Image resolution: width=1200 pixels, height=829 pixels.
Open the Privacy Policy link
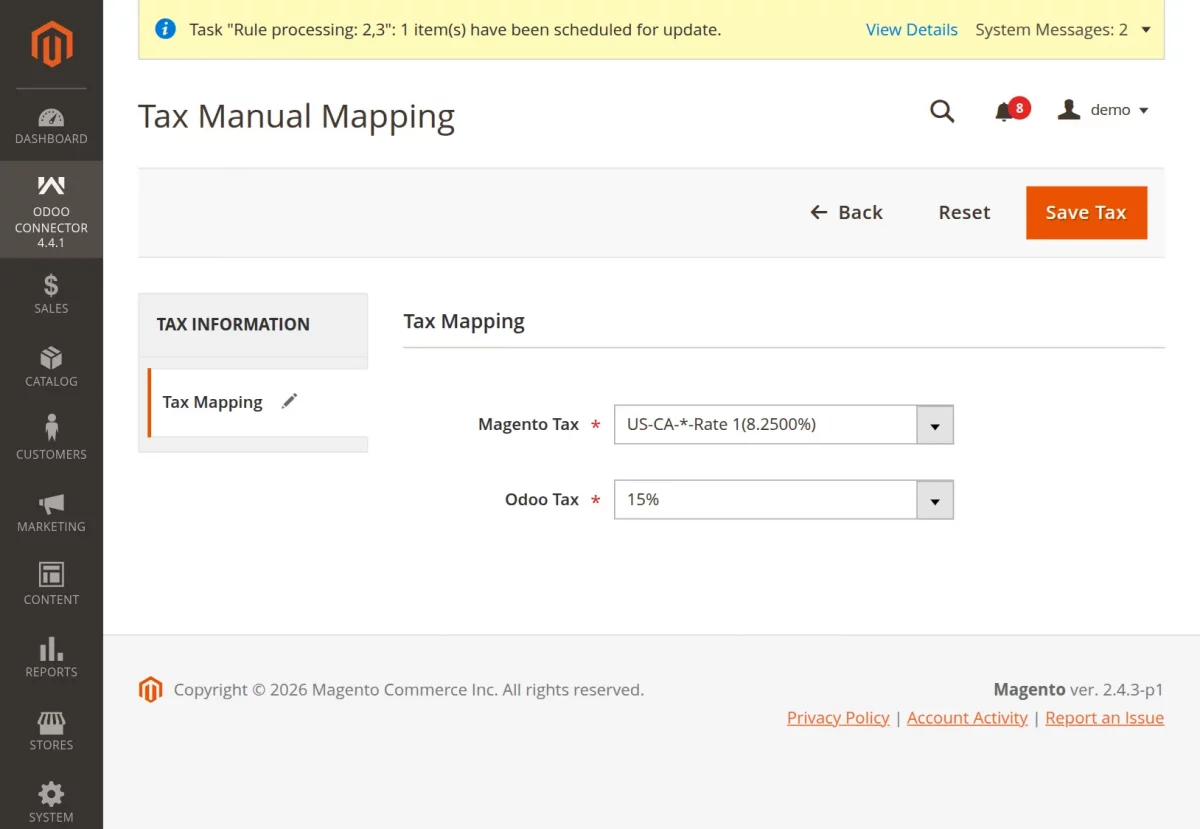838,718
